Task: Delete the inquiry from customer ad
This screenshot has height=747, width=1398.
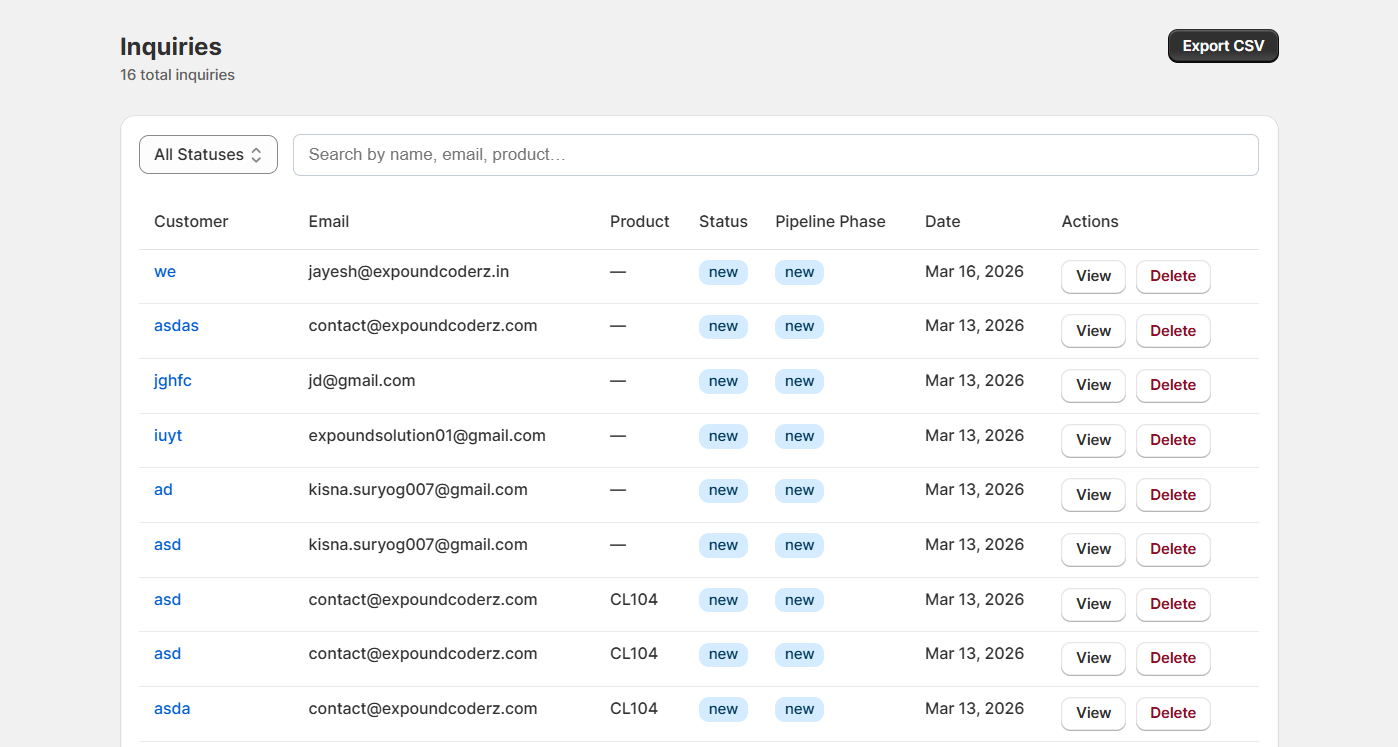Action: [1173, 495]
